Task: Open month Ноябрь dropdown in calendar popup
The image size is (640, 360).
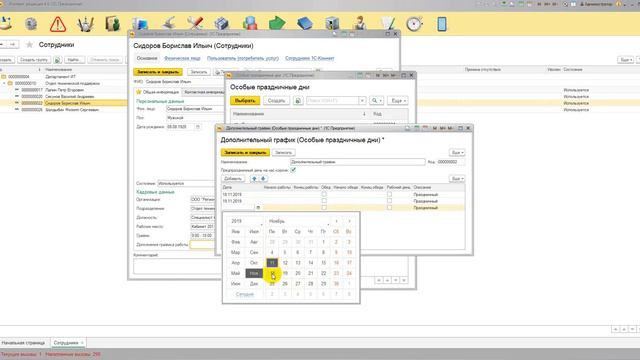Action: pyautogui.click(x=298, y=221)
